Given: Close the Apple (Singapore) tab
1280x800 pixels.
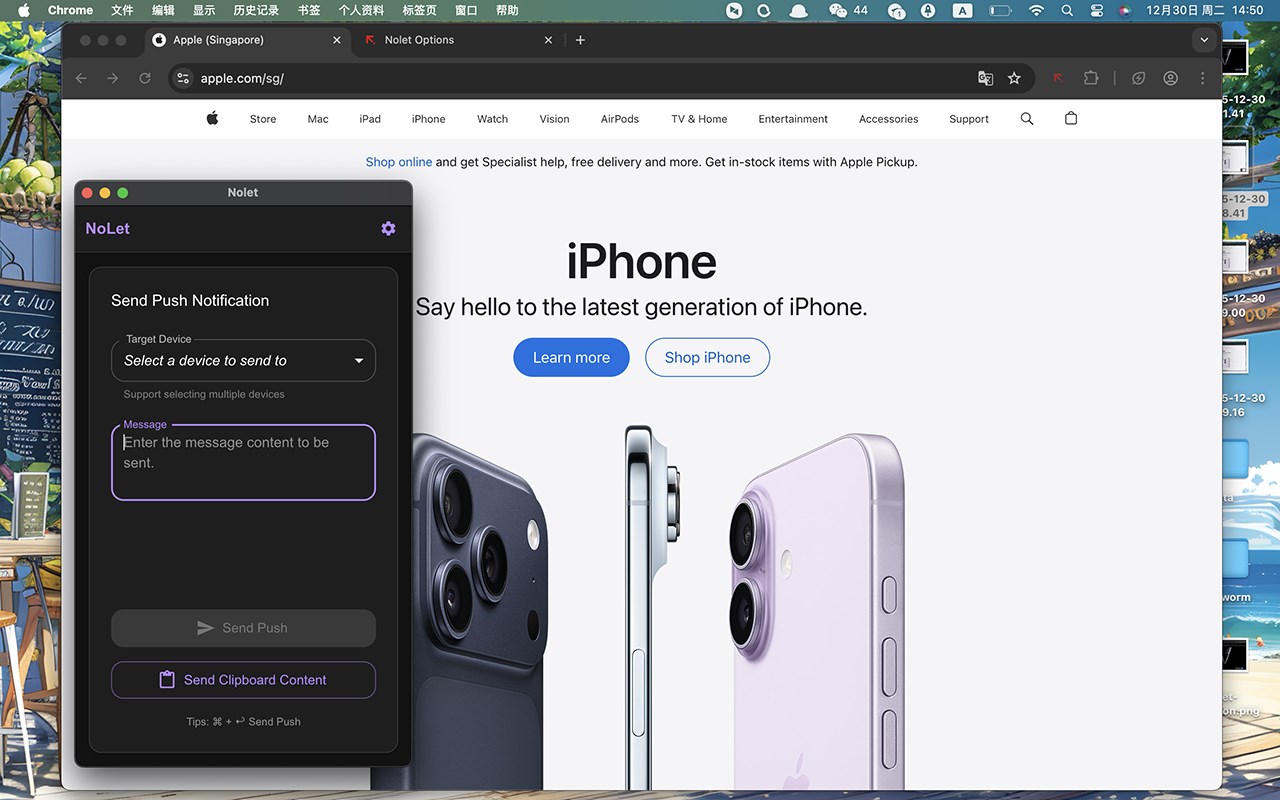Looking at the screenshot, I should [337, 40].
